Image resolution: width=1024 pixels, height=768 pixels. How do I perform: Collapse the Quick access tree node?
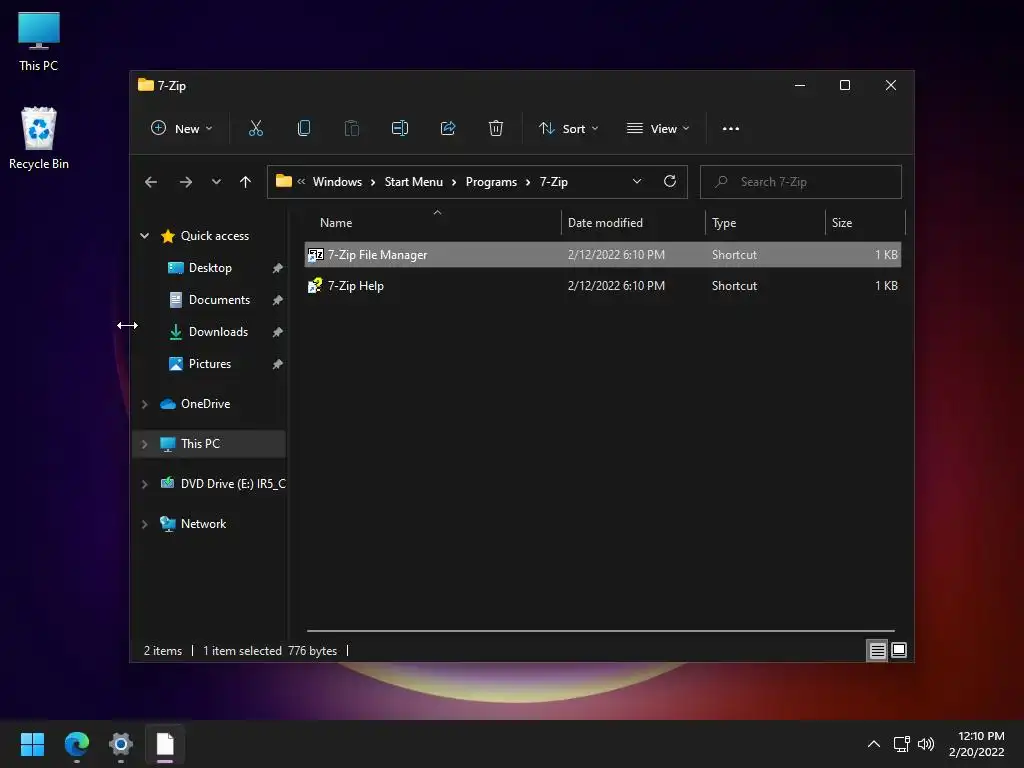click(x=144, y=236)
